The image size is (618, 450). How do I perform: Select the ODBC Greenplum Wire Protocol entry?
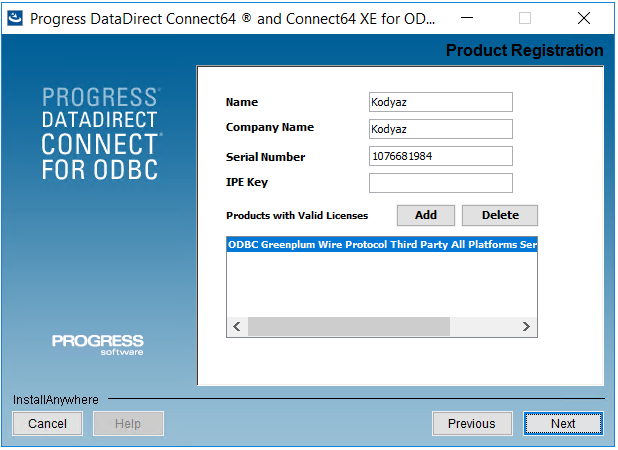click(382, 245)
